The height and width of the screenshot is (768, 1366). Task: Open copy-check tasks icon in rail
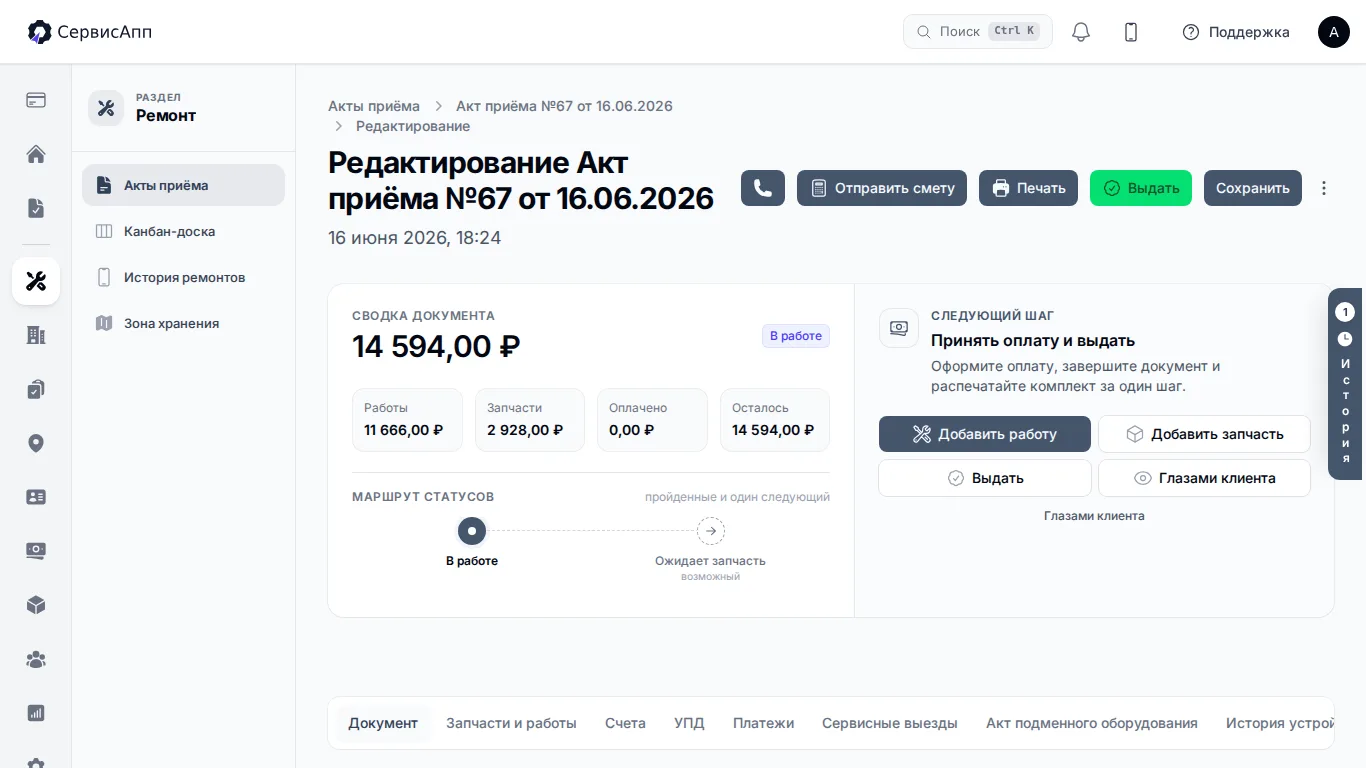coord(36,389)
